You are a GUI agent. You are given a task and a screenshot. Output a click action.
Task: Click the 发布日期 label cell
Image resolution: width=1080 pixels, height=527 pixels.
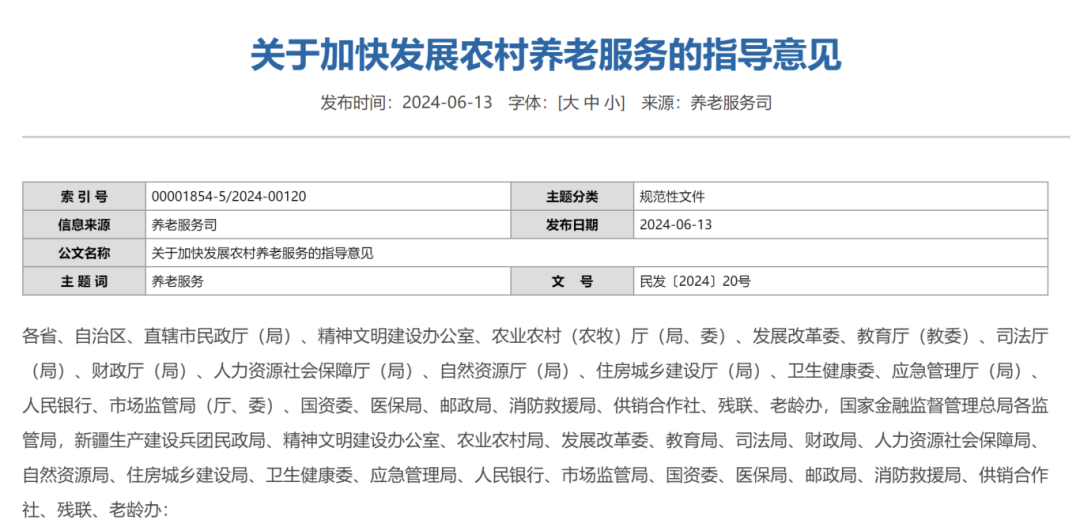572,225
